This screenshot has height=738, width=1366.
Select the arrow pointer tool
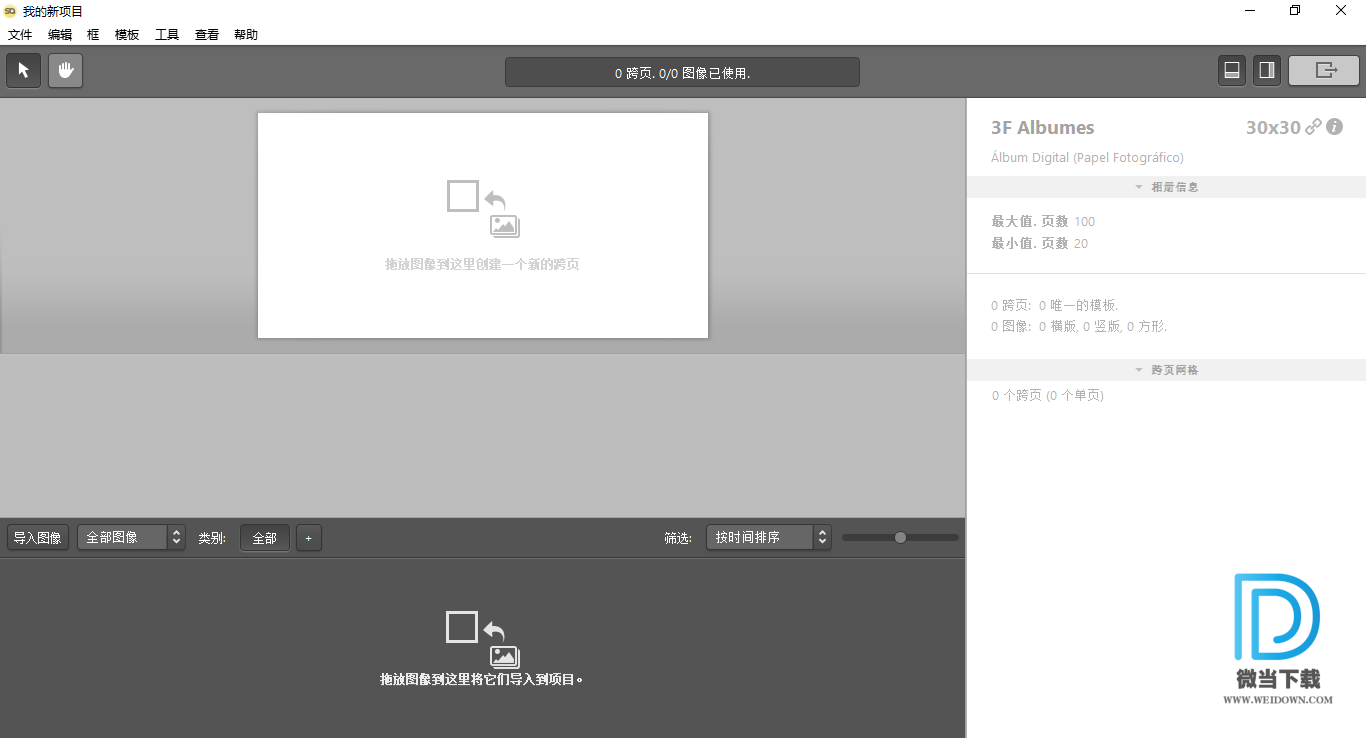click(24, 71)
